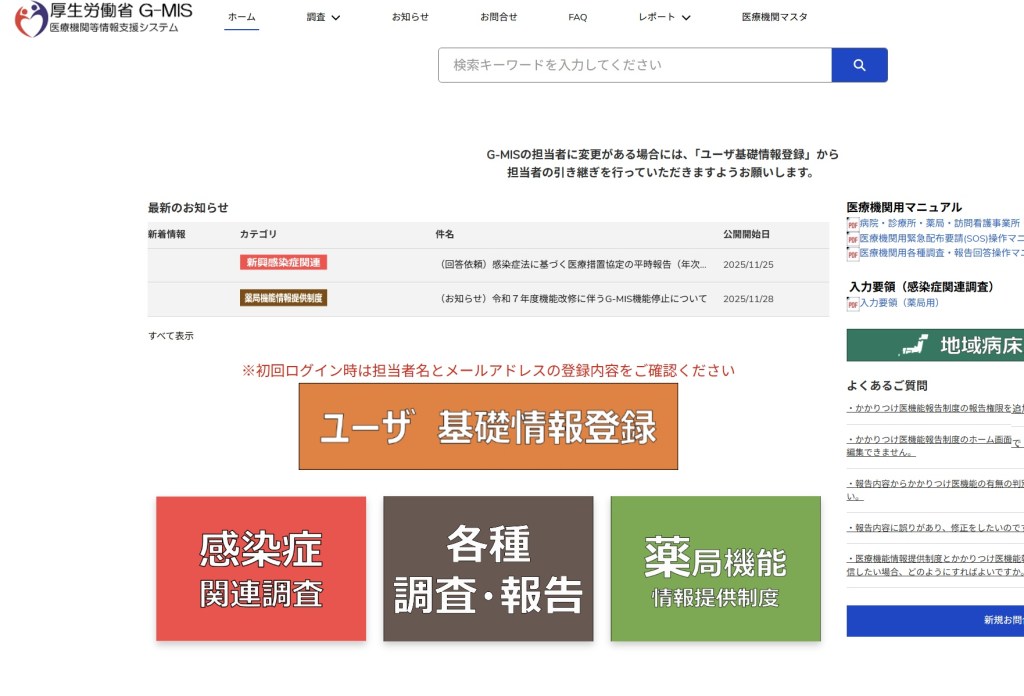Click the G-MIS logo in the header
The image size is (1024, 696).
coord(104,18)
